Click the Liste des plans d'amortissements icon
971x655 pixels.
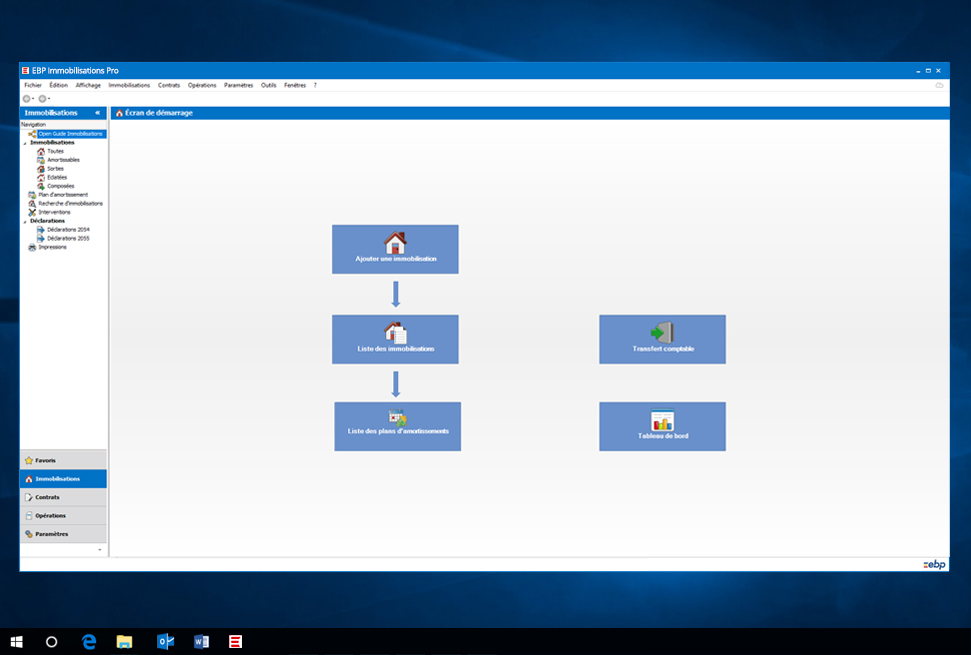(x=397, y=417)
